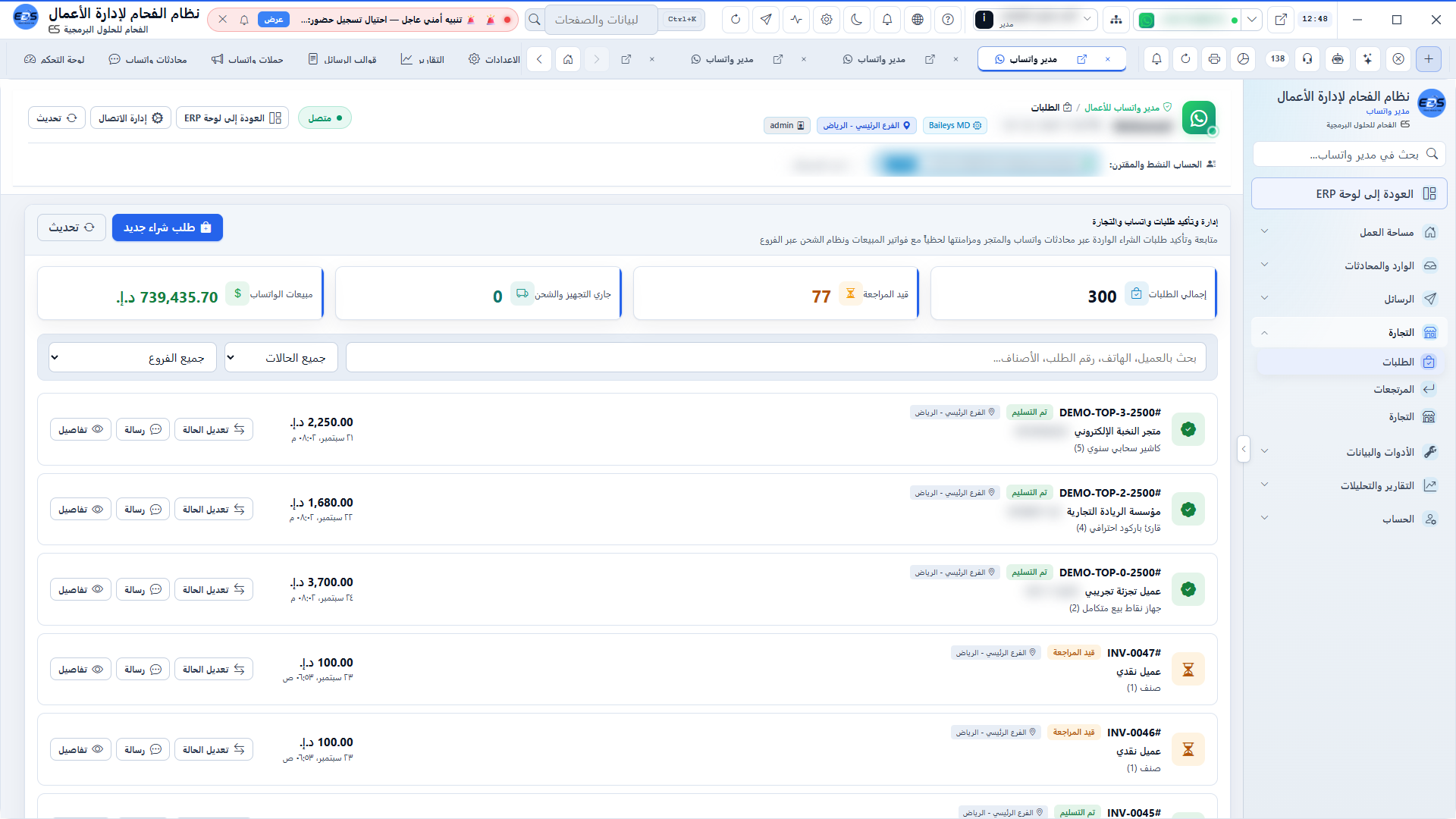This screenshot has width=1456, height=819.
Task: Open the organization hierarchy icon
Action: tap(1116, 20)
